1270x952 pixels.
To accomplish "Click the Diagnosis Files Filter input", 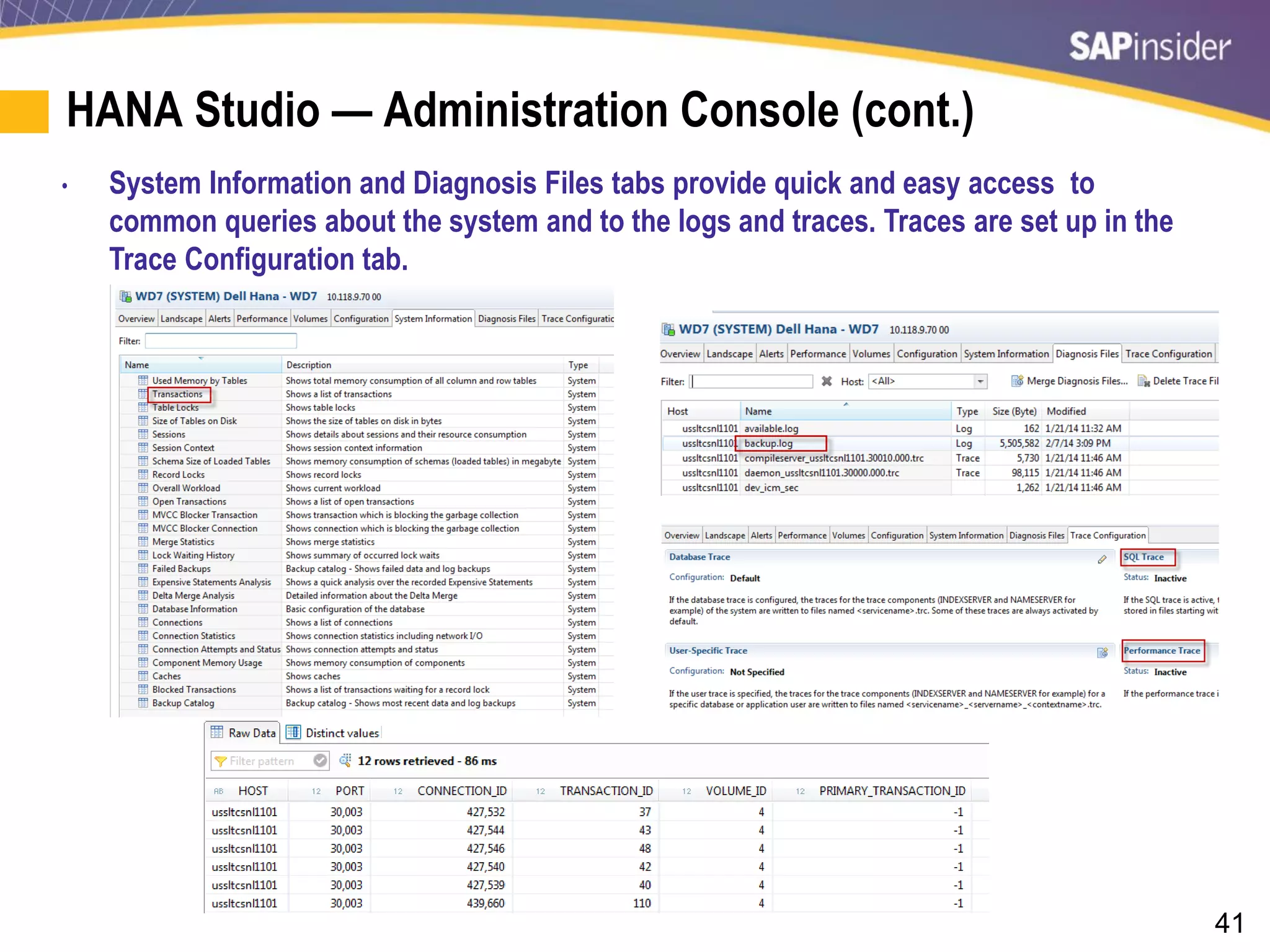I will (x=751, y=381).
